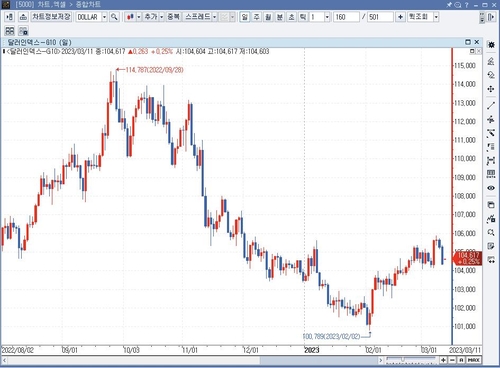The width and height of the screenshot is (500, 368).
Task: Expand the disabled line-style dropdown arrow
Action: point(232,17)
